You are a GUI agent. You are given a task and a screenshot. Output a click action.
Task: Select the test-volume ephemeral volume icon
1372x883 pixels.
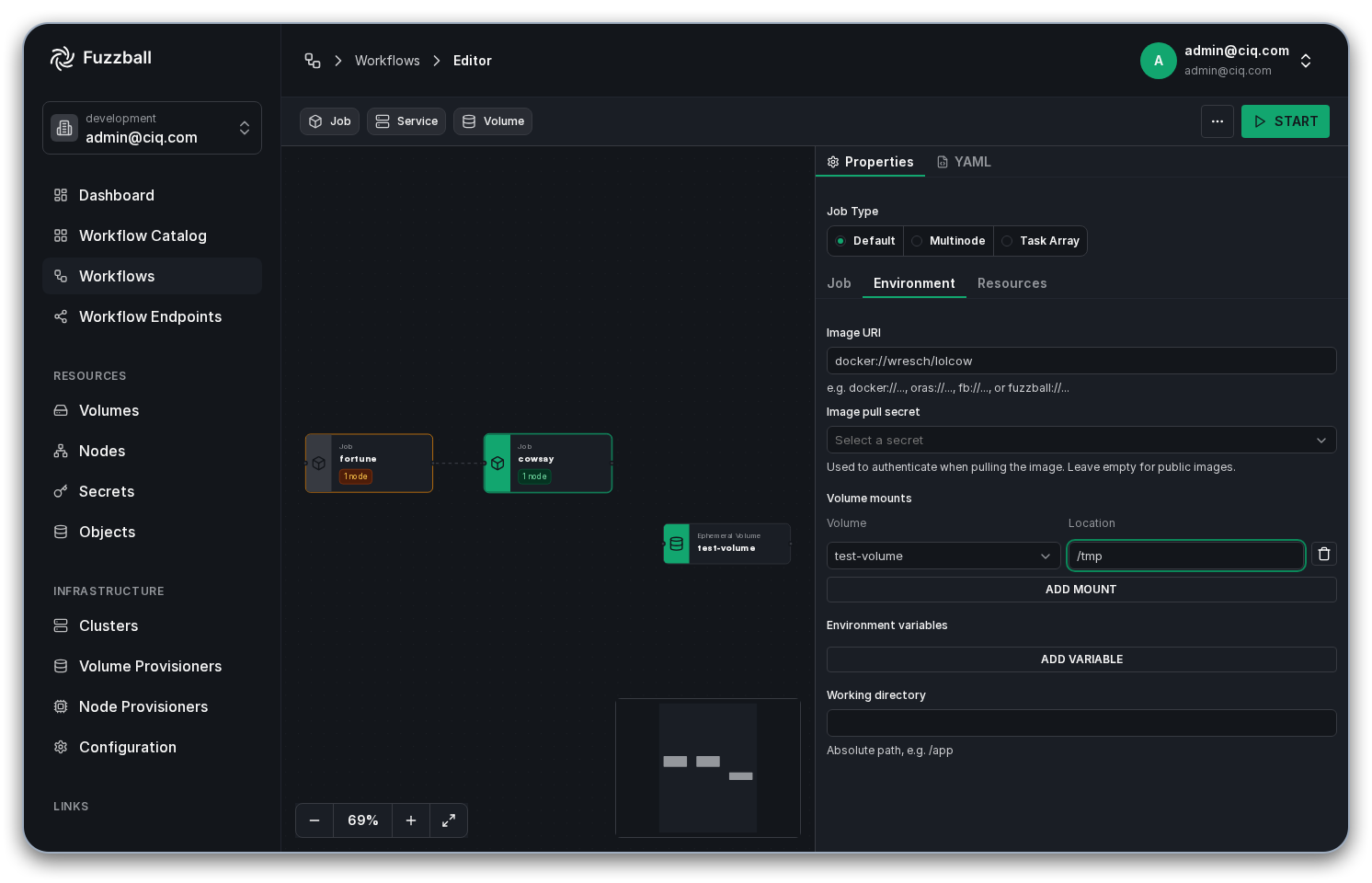677,544
